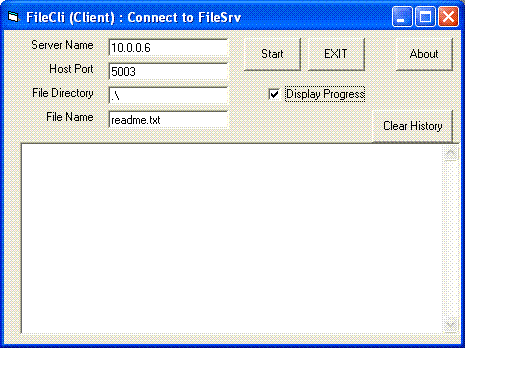The image size is (512, 384).
Task: Clear the history log
Action: pos(413,126)
